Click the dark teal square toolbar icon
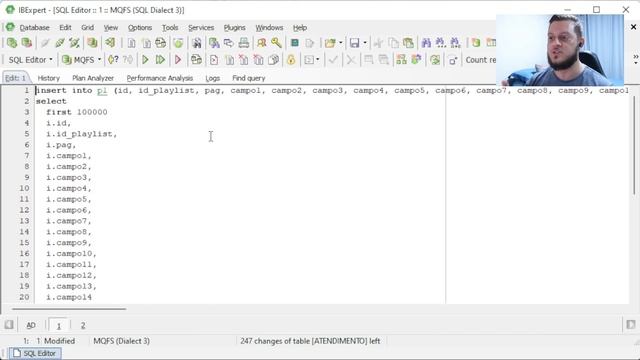Image resolution: width=640 pixels, height=360 pixels. [x=294, y=43]
